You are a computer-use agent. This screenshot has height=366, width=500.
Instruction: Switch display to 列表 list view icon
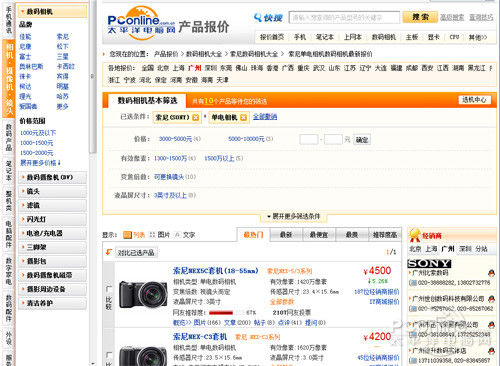[x=127, y=235]
